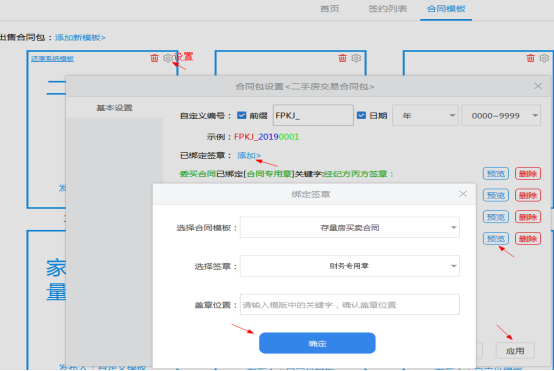Click trash icon on the middle template card
The height and width of the screenshot is (371, 554).
click(342, 58)
